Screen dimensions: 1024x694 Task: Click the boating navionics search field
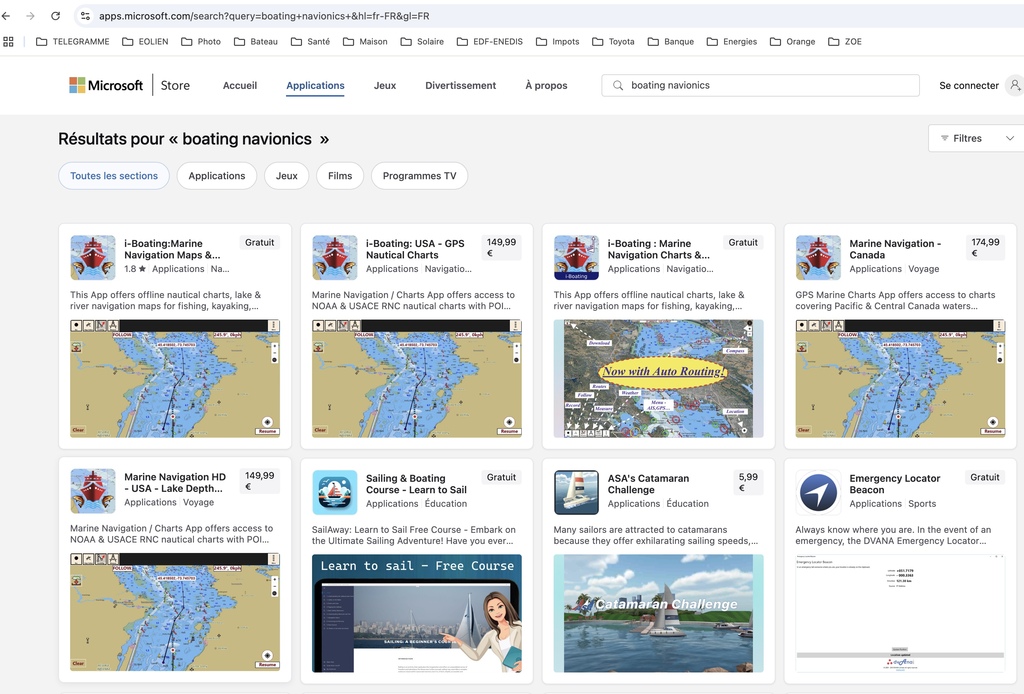click(760, 86)
